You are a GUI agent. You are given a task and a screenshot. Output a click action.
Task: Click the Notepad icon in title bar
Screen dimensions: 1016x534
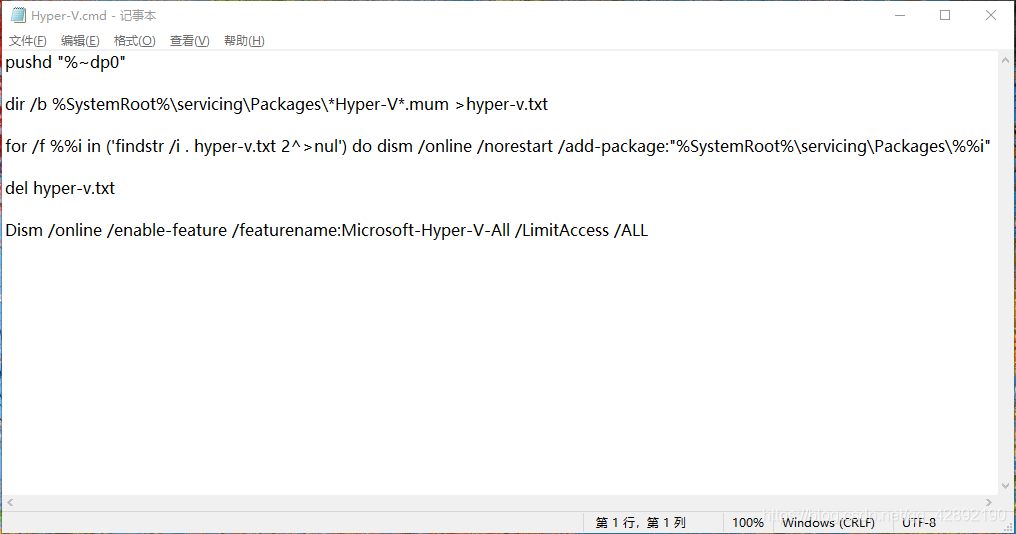click(18, 15)
